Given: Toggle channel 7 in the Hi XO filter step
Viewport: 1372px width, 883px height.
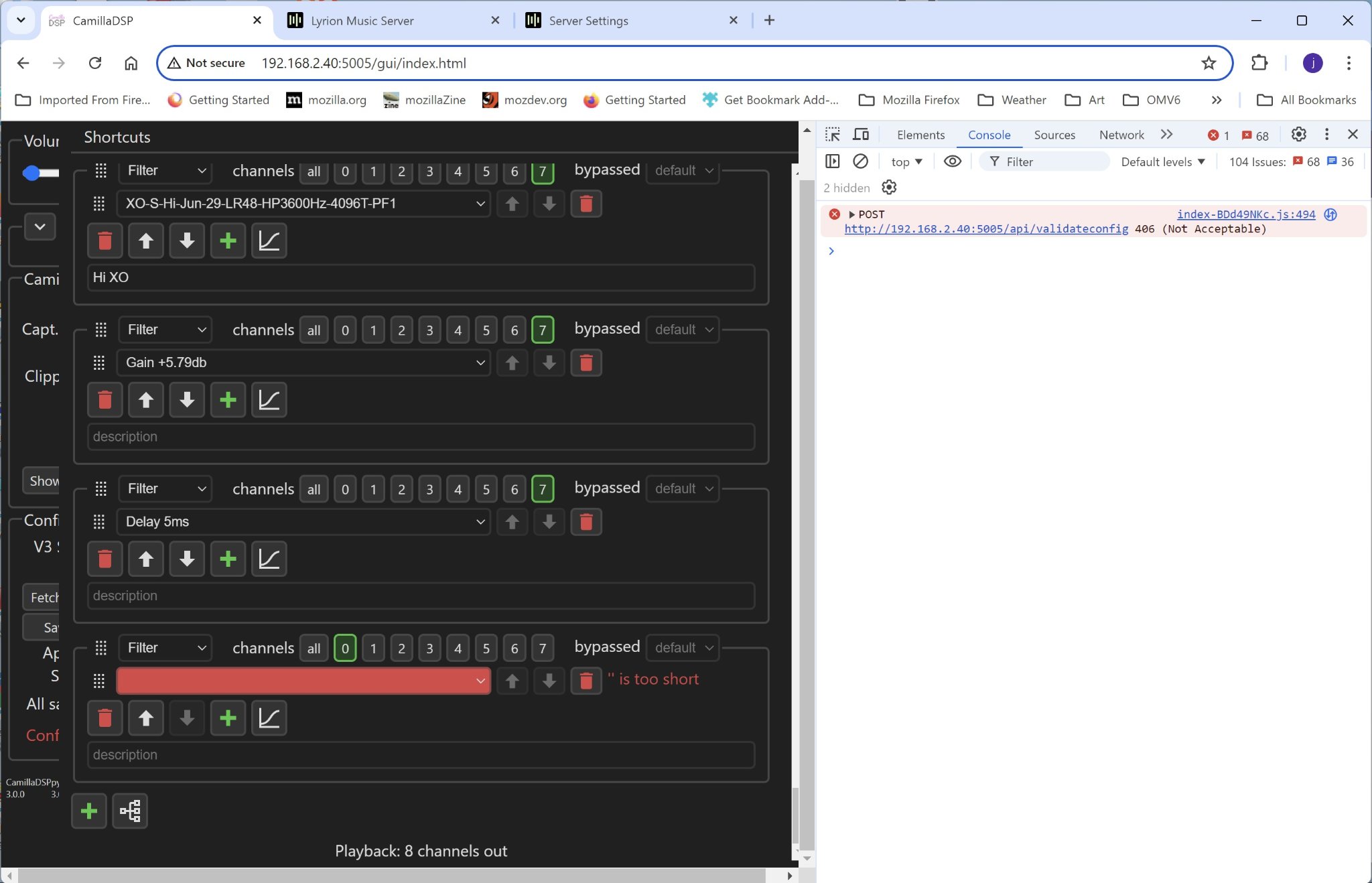Looking at the screenshot, I should click(x=543, y=172).
